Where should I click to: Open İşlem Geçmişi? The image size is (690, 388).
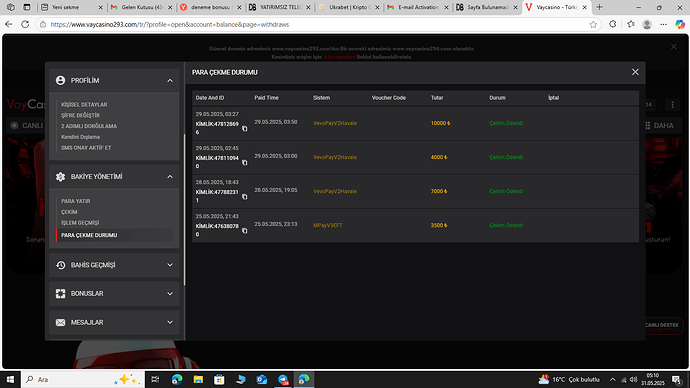[80, 223]
